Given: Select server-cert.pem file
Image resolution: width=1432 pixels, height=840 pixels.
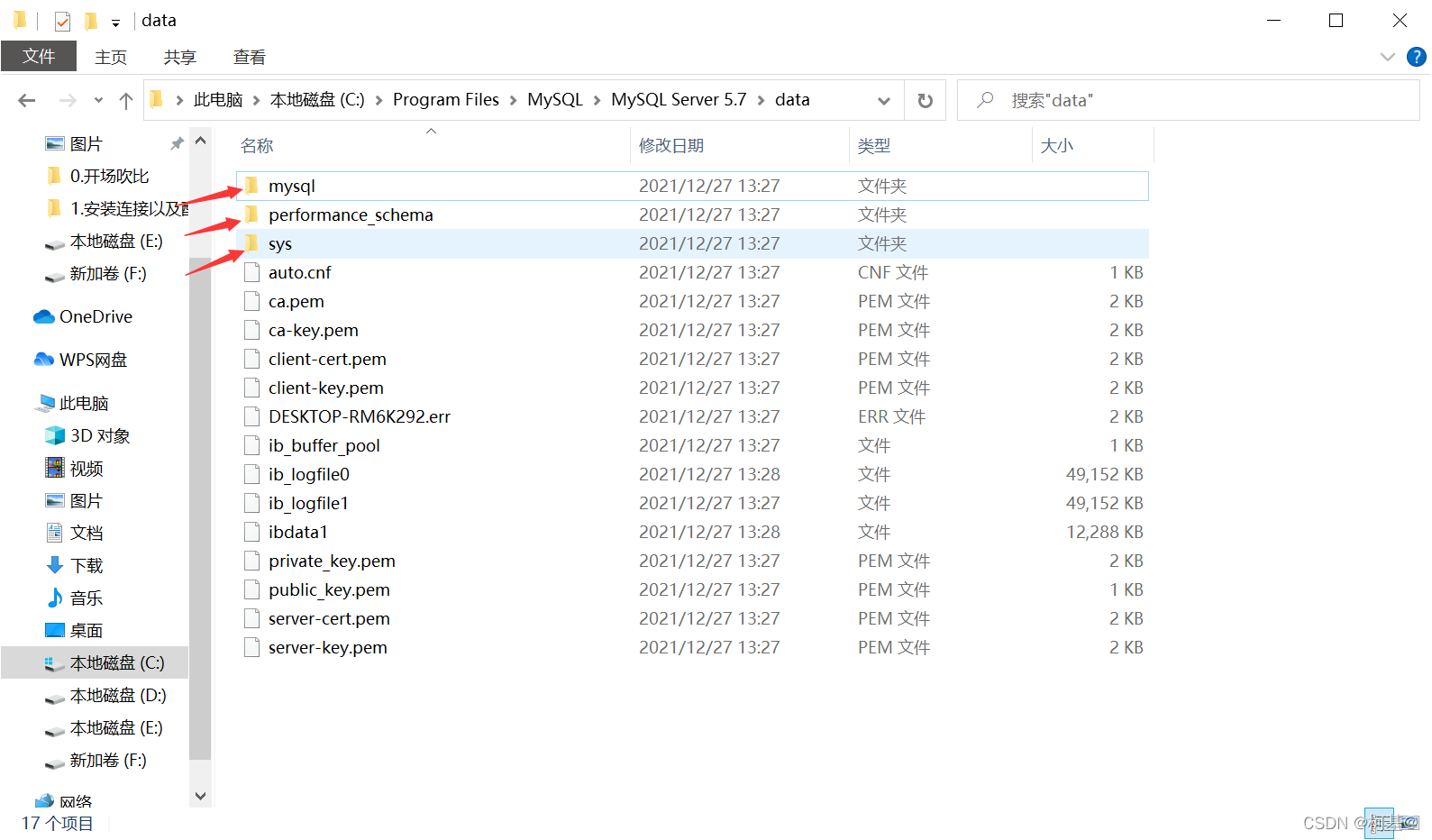Looking at the screenshot, I should click(692, 618).
